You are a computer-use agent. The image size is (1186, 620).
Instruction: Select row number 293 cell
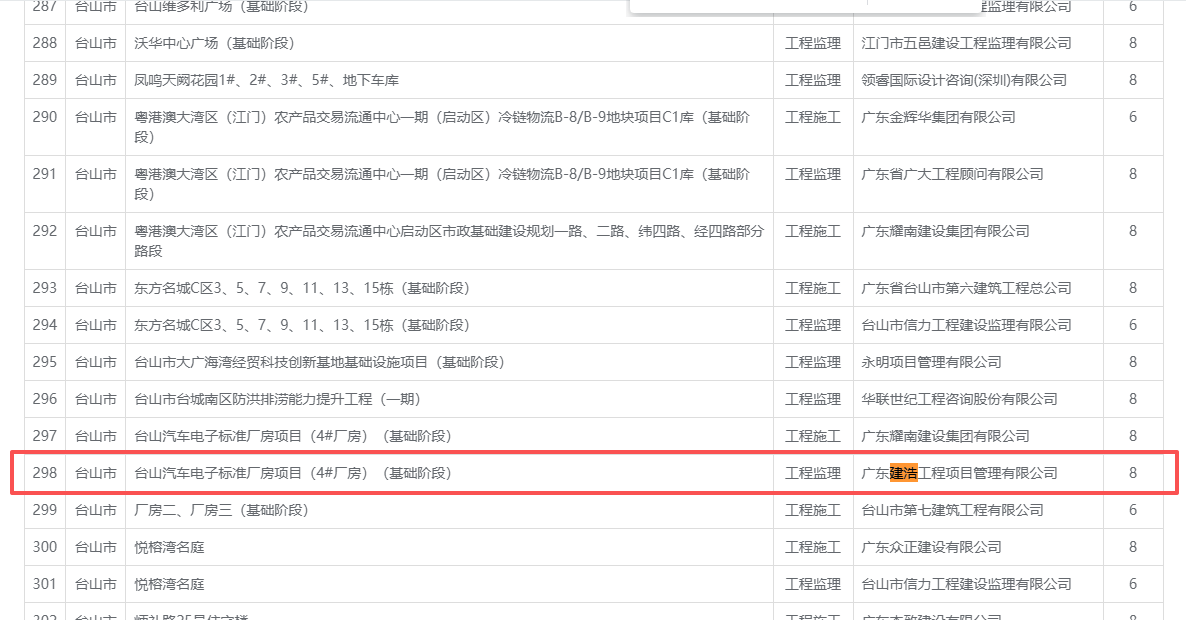coord(45,288)
